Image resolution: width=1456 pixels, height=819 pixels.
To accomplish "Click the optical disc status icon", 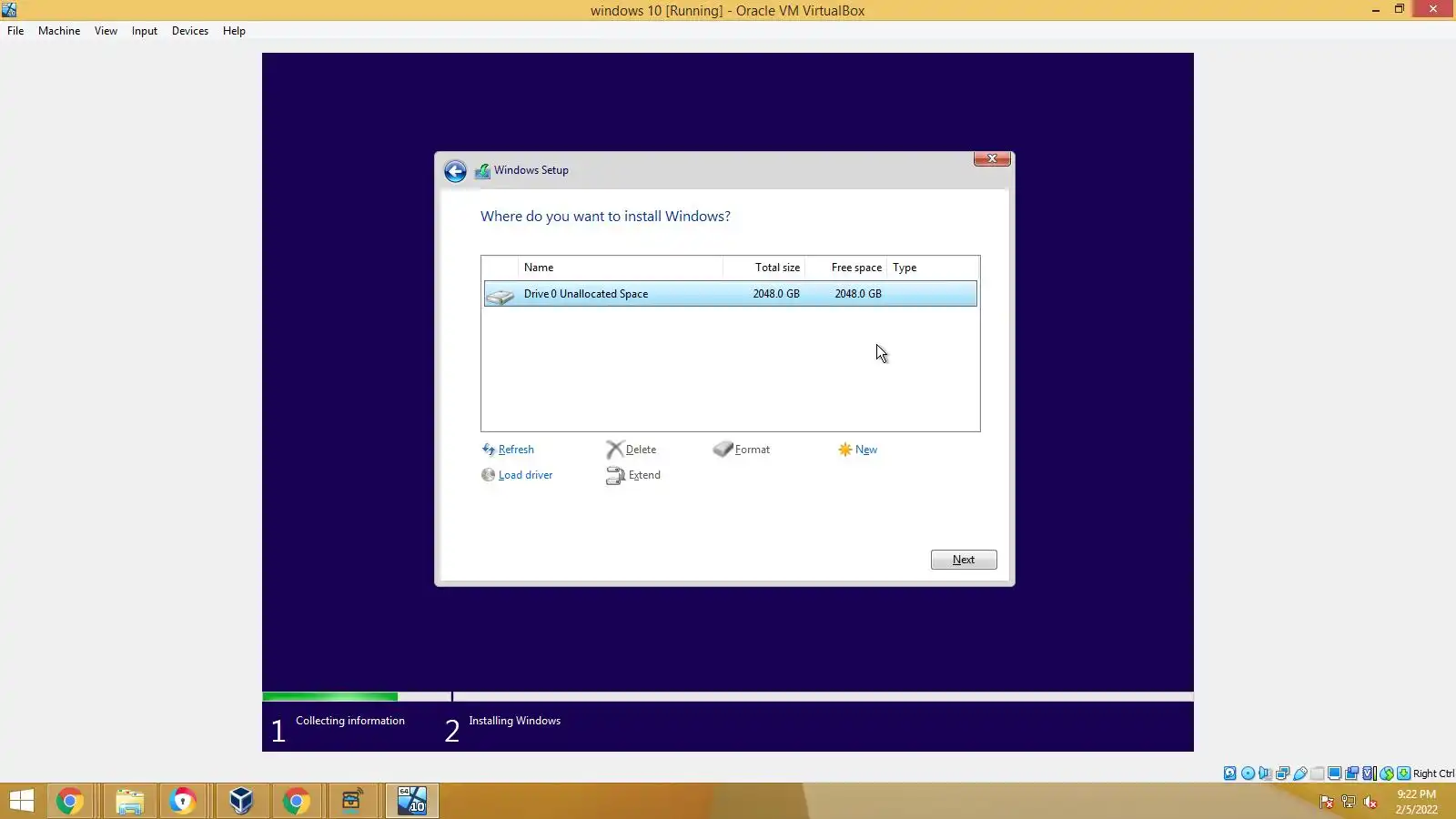I will [1248, 773].
